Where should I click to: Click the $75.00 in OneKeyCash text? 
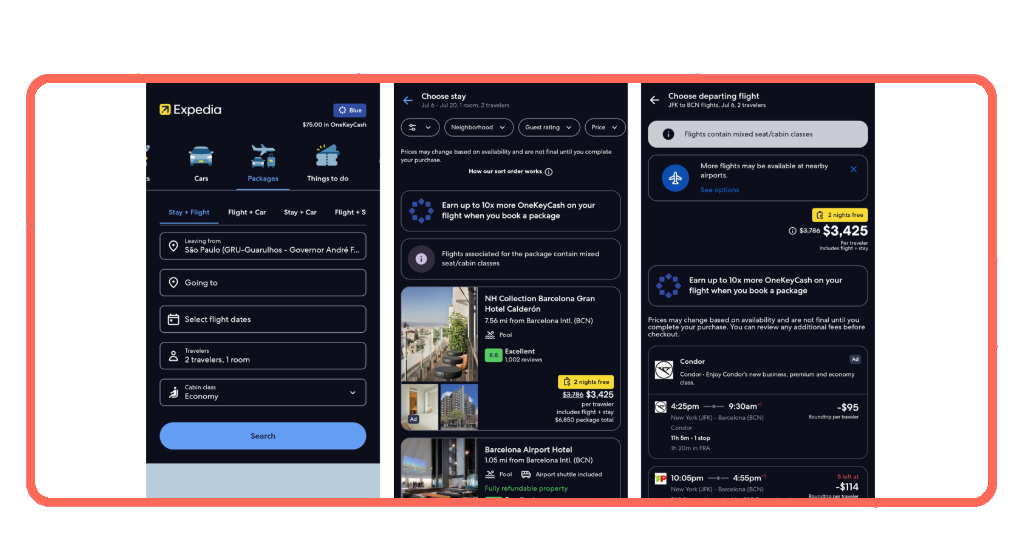pyautogui.click(x=334, y=125)
